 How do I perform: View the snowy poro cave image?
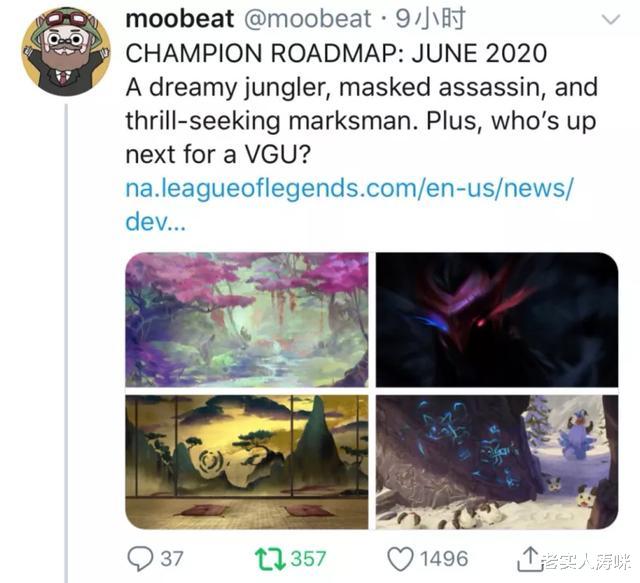coord(497,462)
